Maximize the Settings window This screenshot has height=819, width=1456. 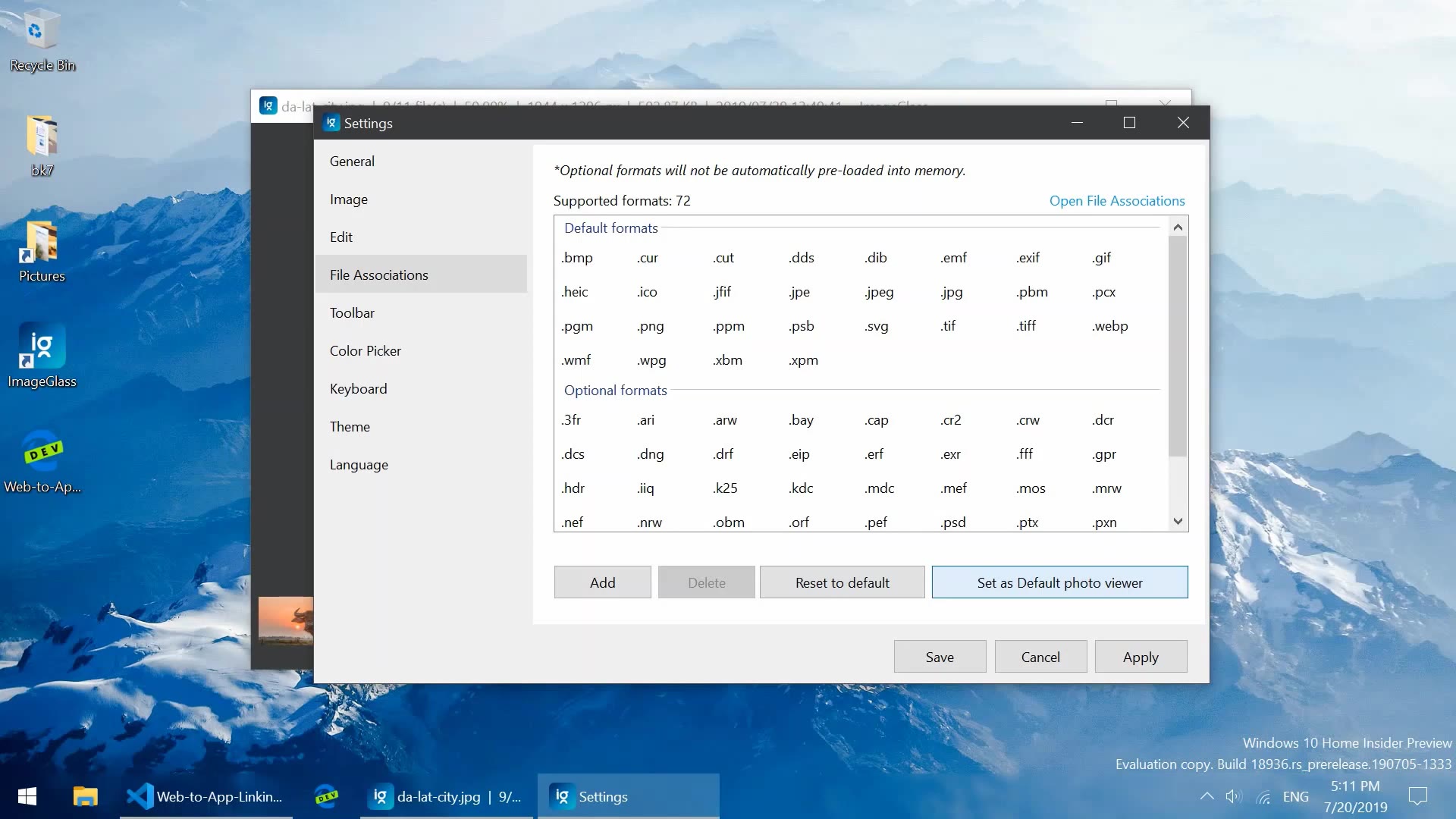tap(1129, 123)
